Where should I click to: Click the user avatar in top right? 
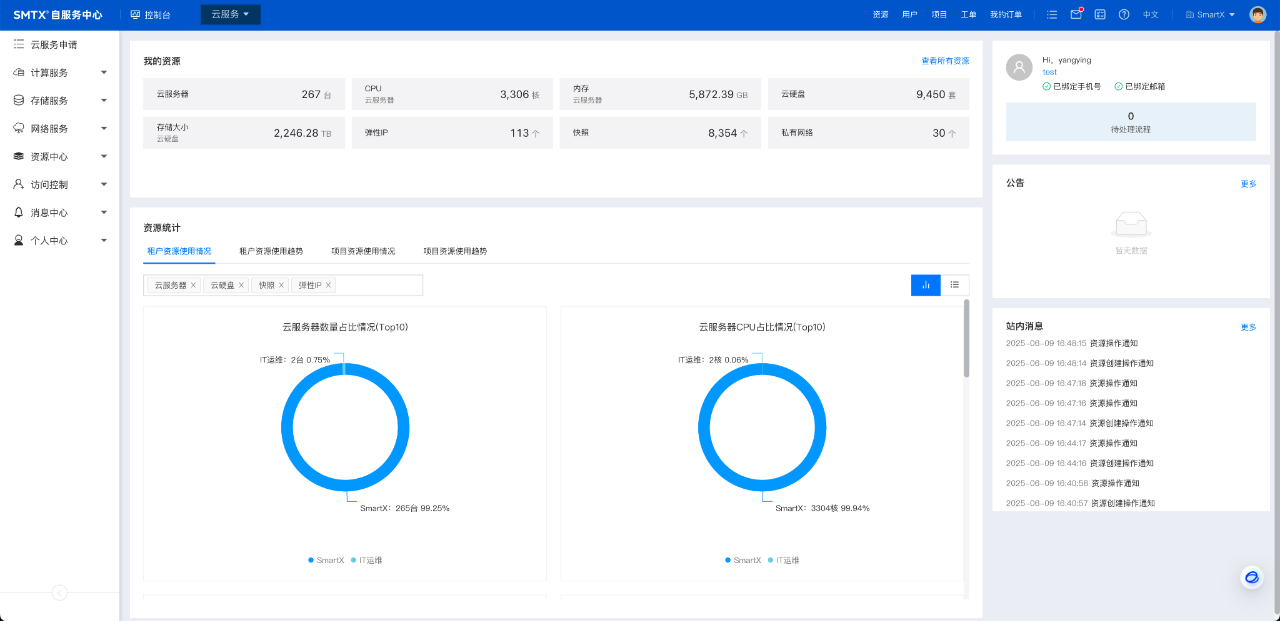tap(1258, 15)
